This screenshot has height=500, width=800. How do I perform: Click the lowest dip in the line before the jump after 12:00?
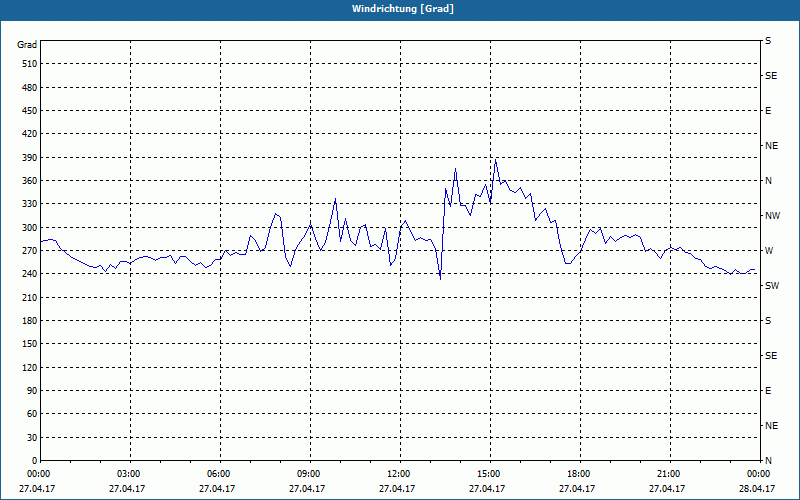point(440,279)
